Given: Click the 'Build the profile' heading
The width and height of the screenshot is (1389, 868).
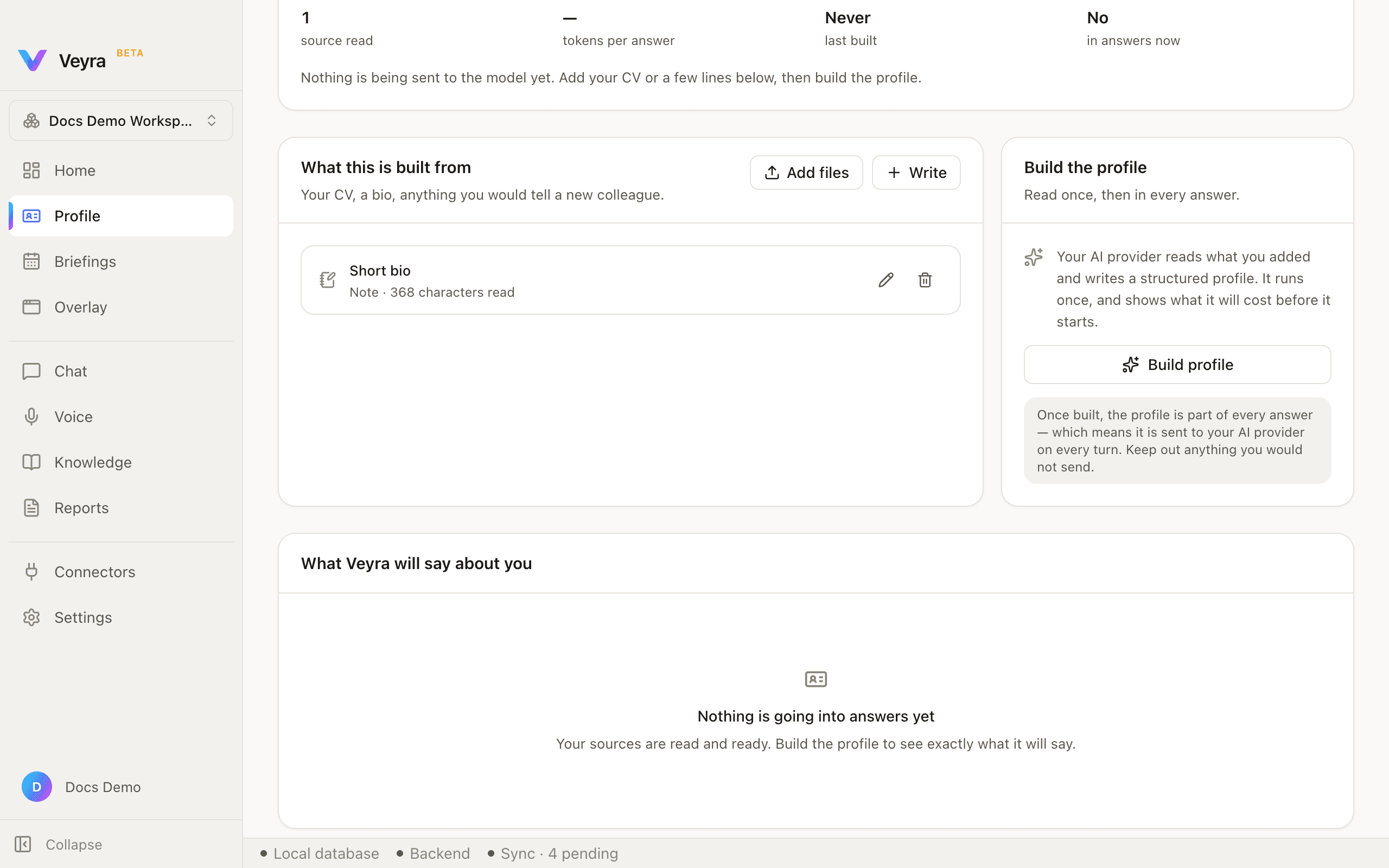Looking at the screenshot, I should tap(1085, 167).
